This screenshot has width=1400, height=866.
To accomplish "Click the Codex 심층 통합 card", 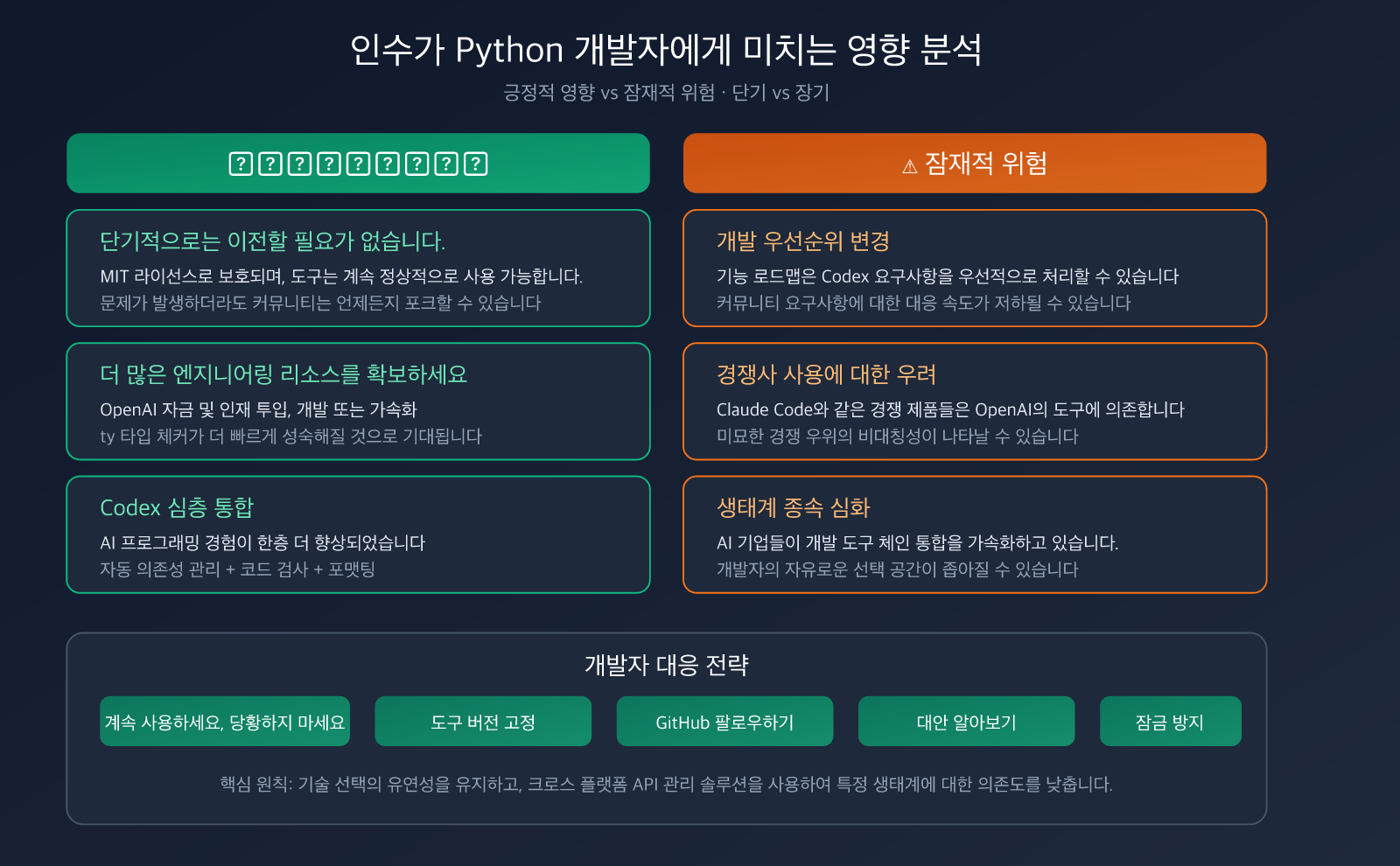I will click(x=357, y=534).
